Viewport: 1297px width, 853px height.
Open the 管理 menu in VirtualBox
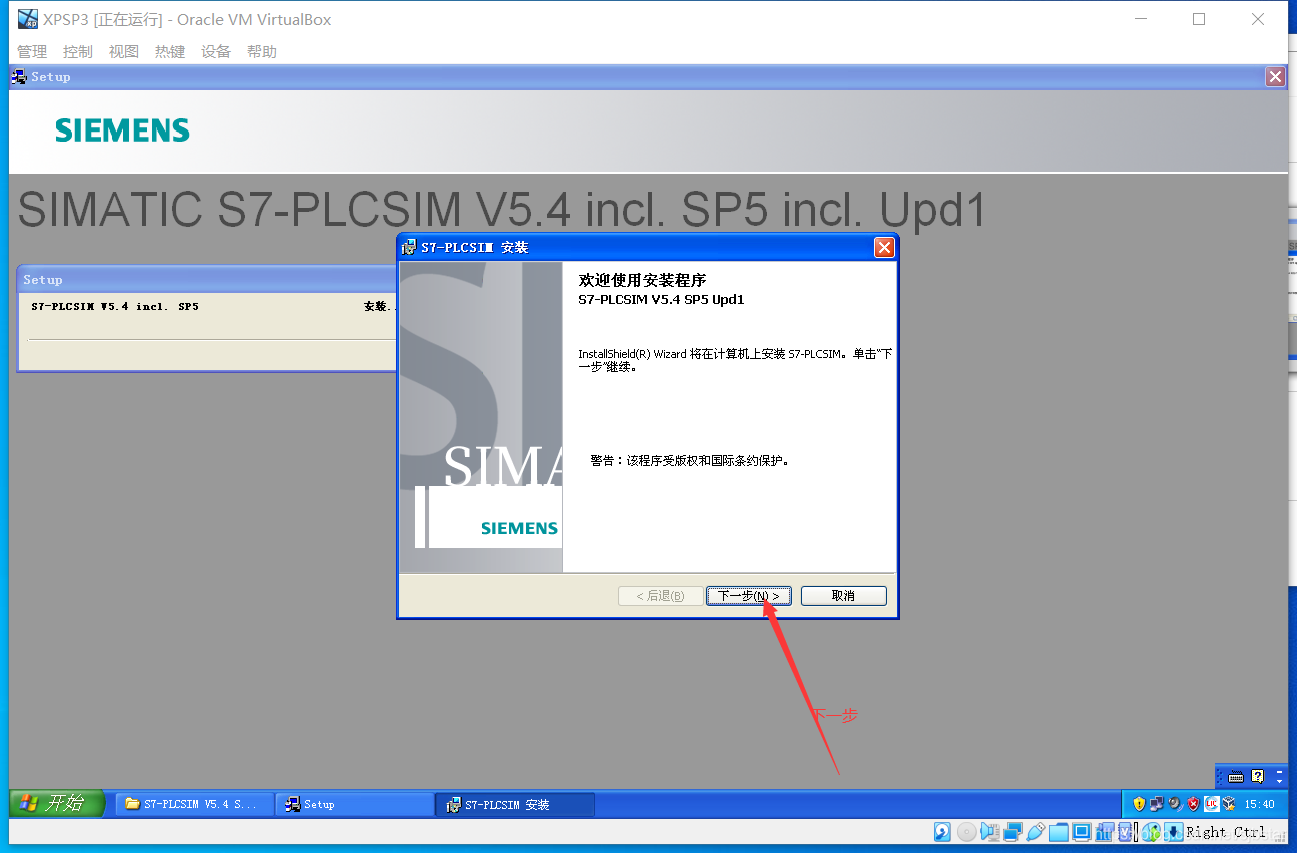point(32,52)
